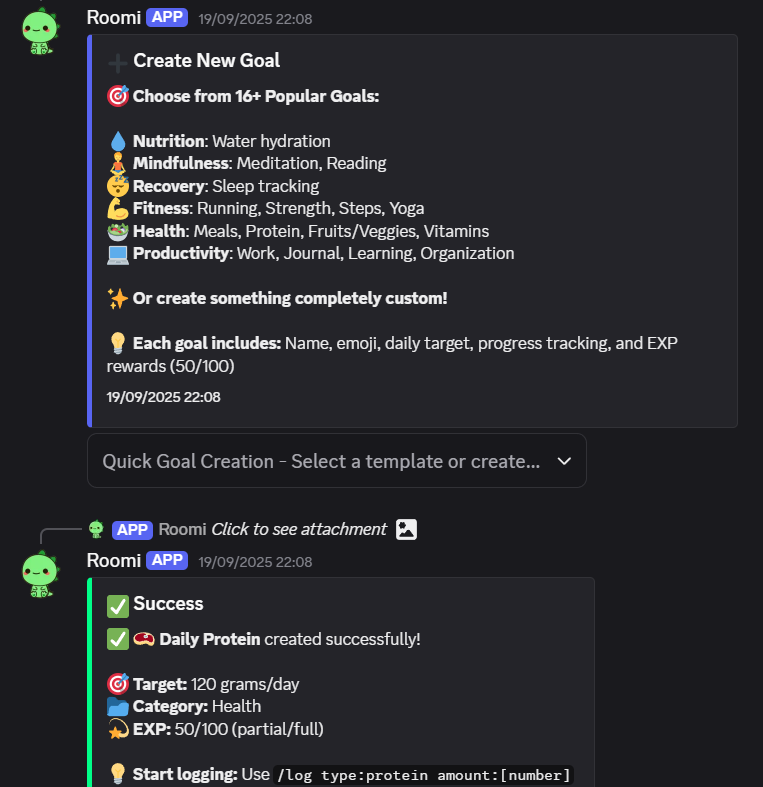Click the flexed bicep emoji next to Fitness
Viewport: 763px width, 787px height.
tap(118, 208)
